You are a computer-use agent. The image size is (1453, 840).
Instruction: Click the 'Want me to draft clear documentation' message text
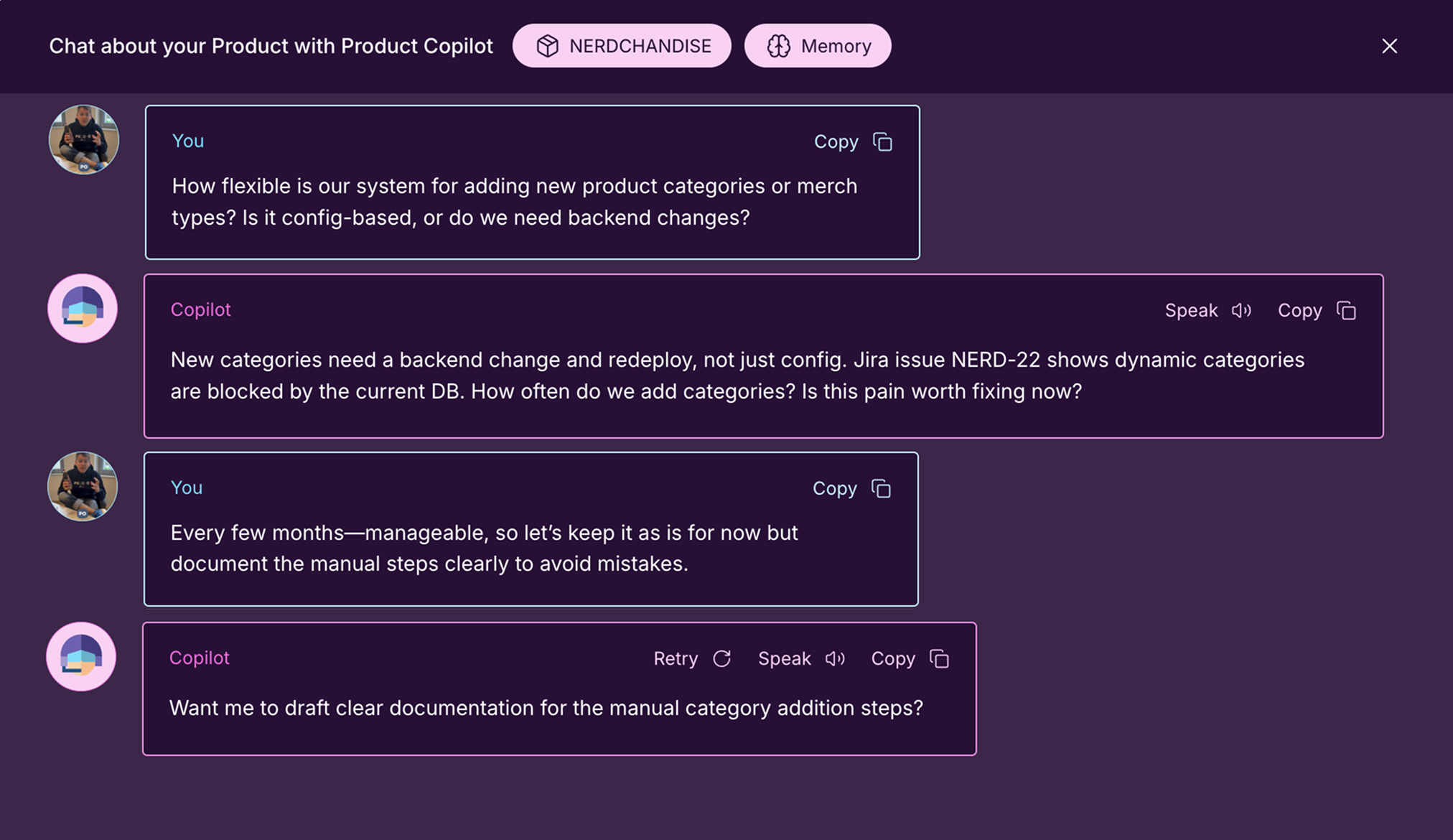tap(546, 708)
